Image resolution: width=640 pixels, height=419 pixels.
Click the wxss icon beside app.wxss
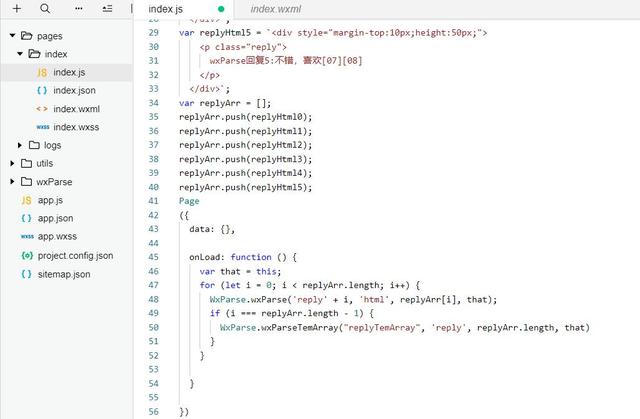[27, 236]
